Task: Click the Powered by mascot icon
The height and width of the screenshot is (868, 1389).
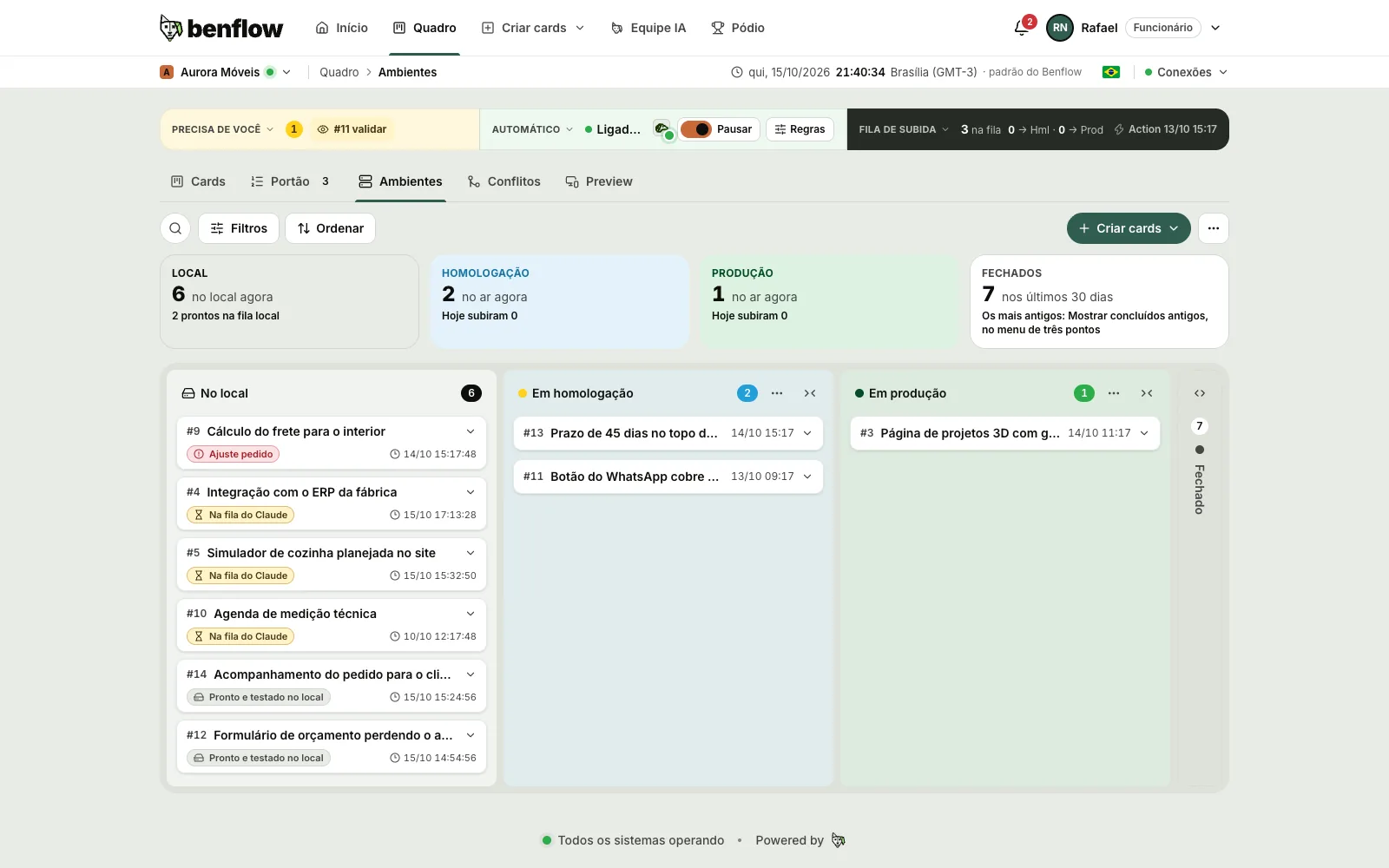Action: [838, 840]
